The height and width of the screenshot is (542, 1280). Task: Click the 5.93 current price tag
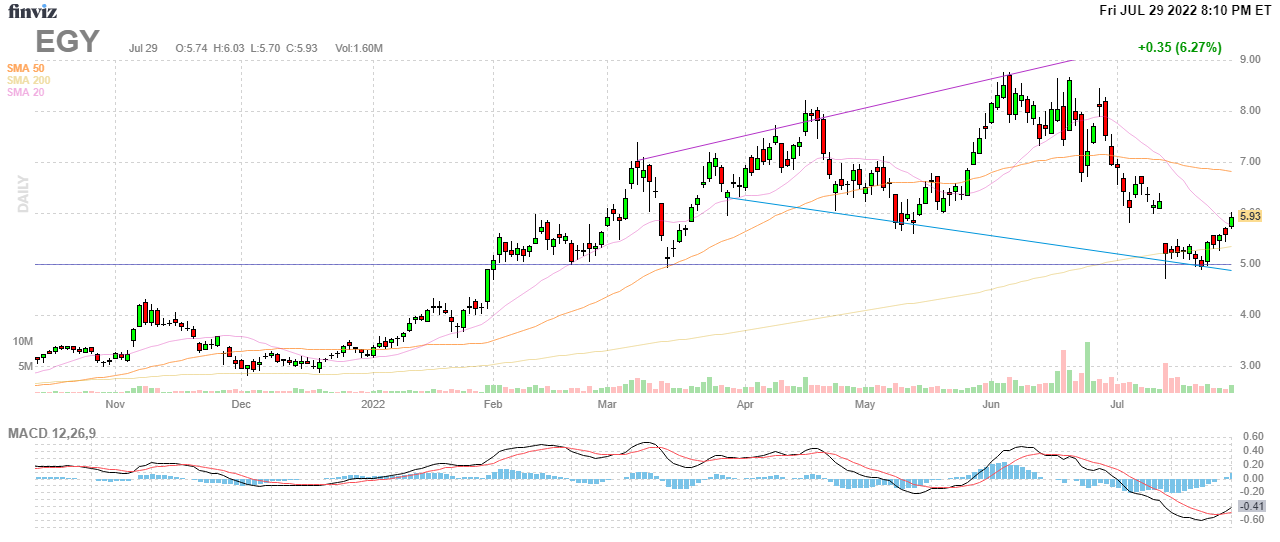pyautogui.click(x=1250, y=216)
